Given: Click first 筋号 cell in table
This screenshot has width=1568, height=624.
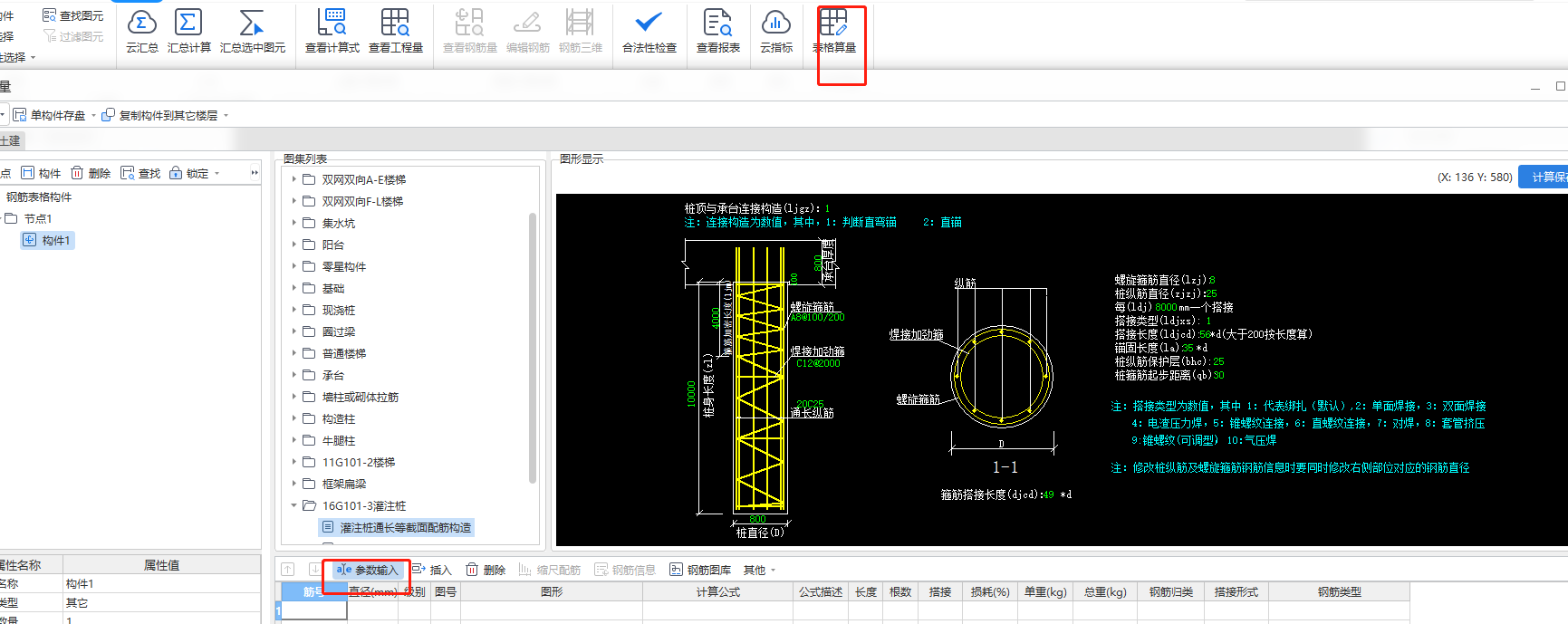Looking at the screenshot, I should click(x=313, y=610).
